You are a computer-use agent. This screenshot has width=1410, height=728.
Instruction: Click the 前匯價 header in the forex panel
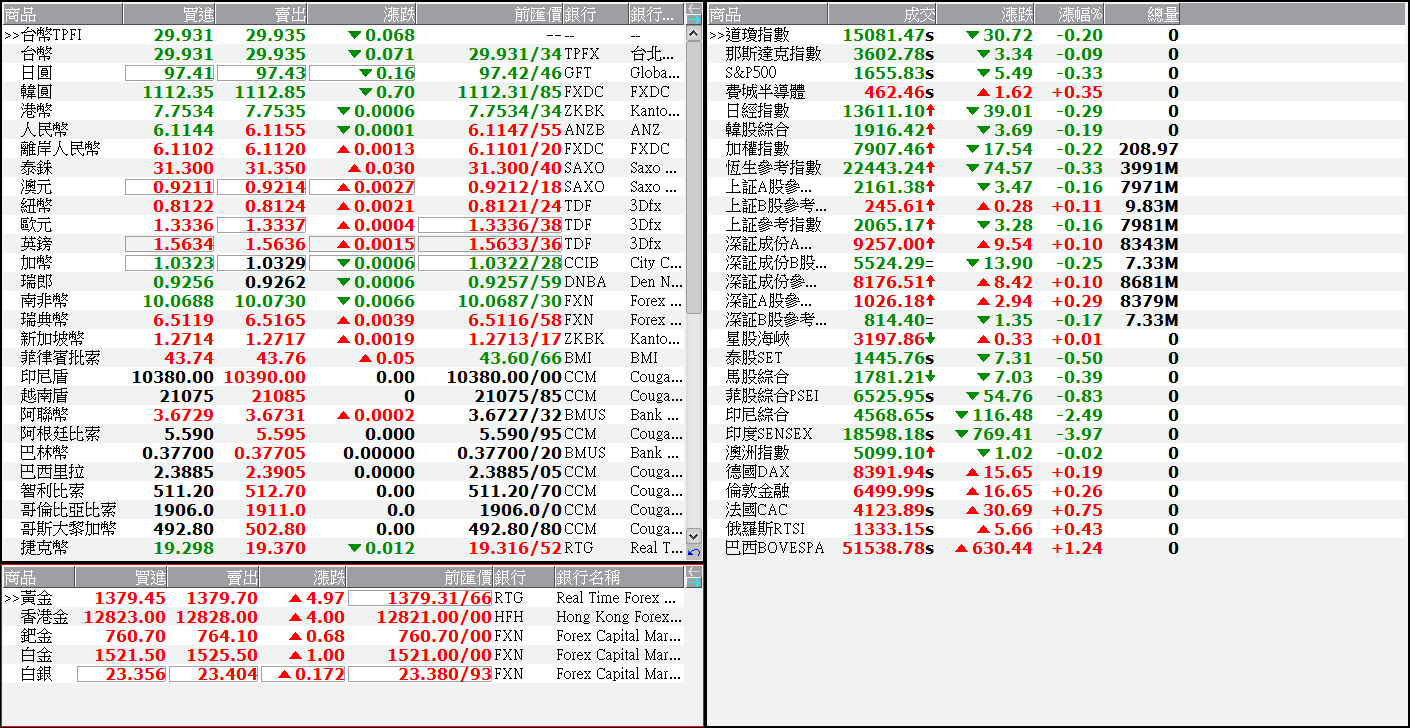pos(489,14)
